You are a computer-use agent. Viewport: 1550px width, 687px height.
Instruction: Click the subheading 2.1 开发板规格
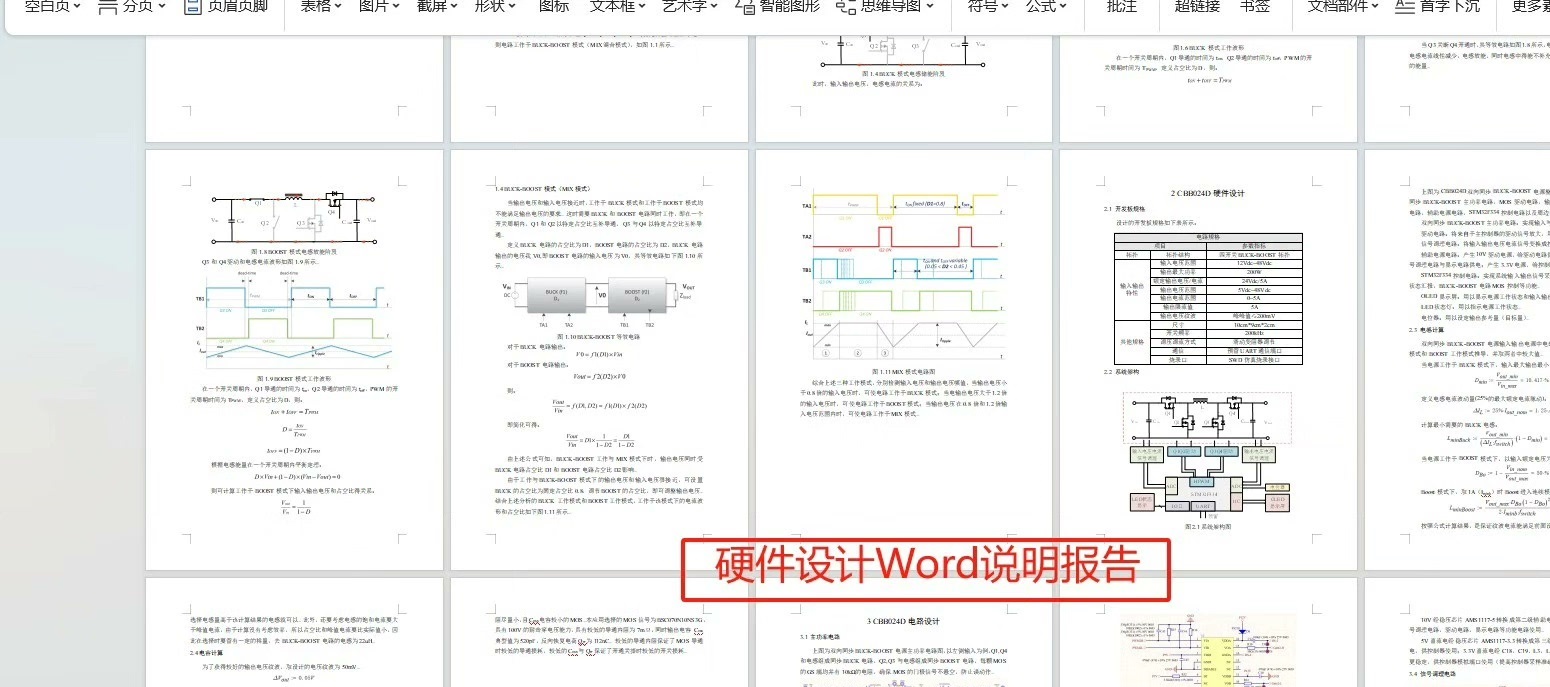coord(1126,209)
